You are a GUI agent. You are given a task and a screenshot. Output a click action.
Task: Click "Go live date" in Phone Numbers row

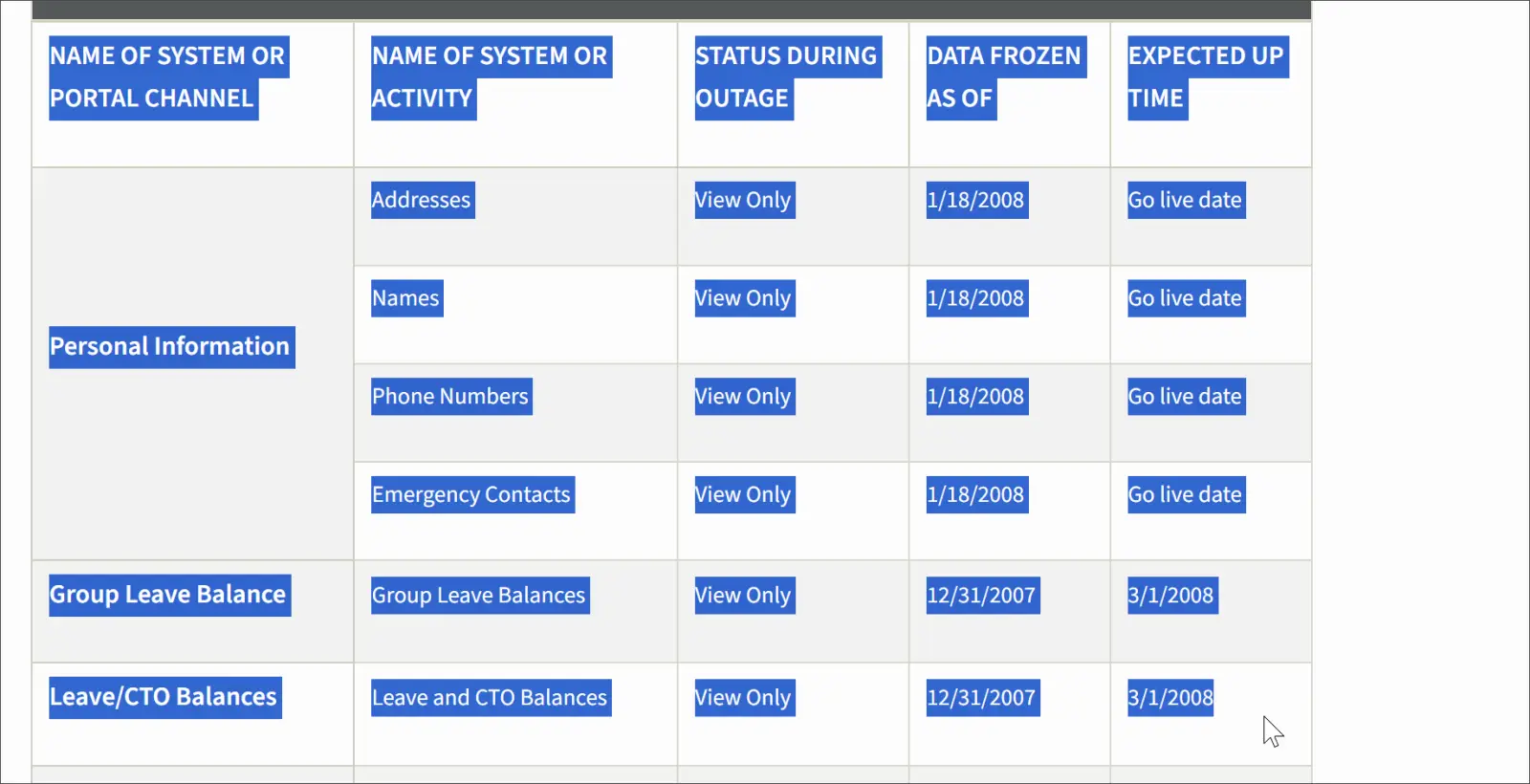1186,397
